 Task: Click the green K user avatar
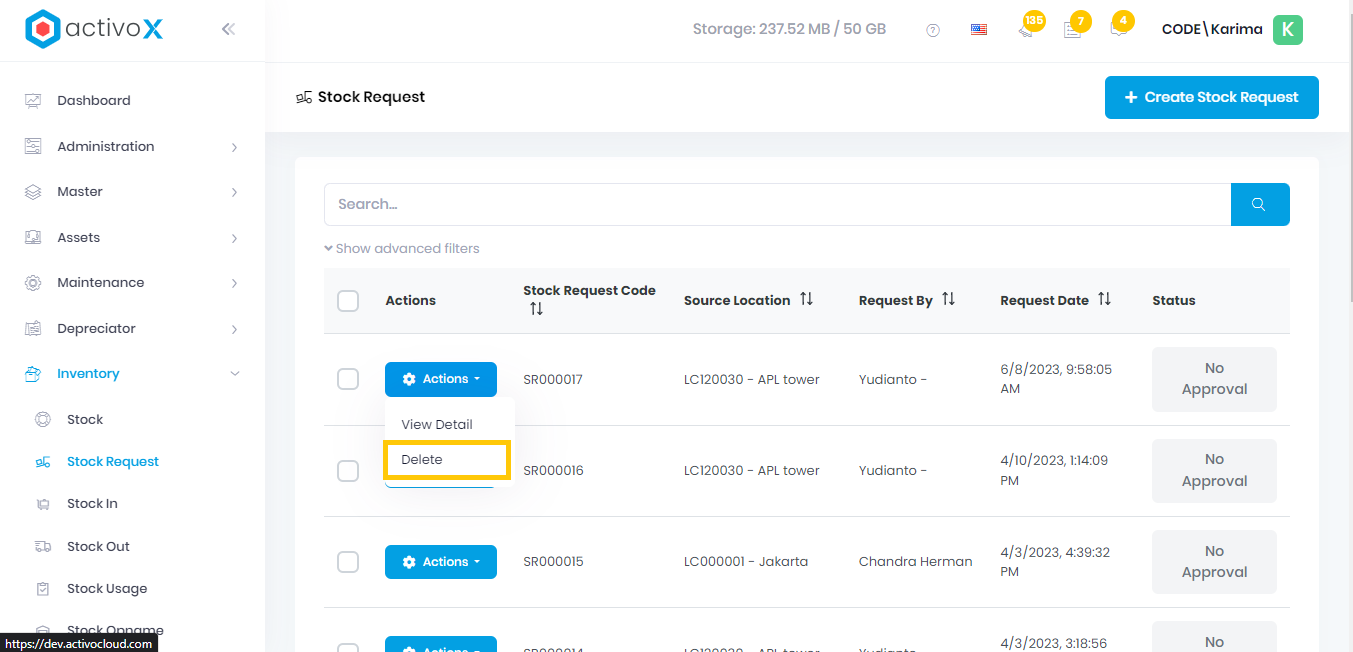[x=1287, y=30]
